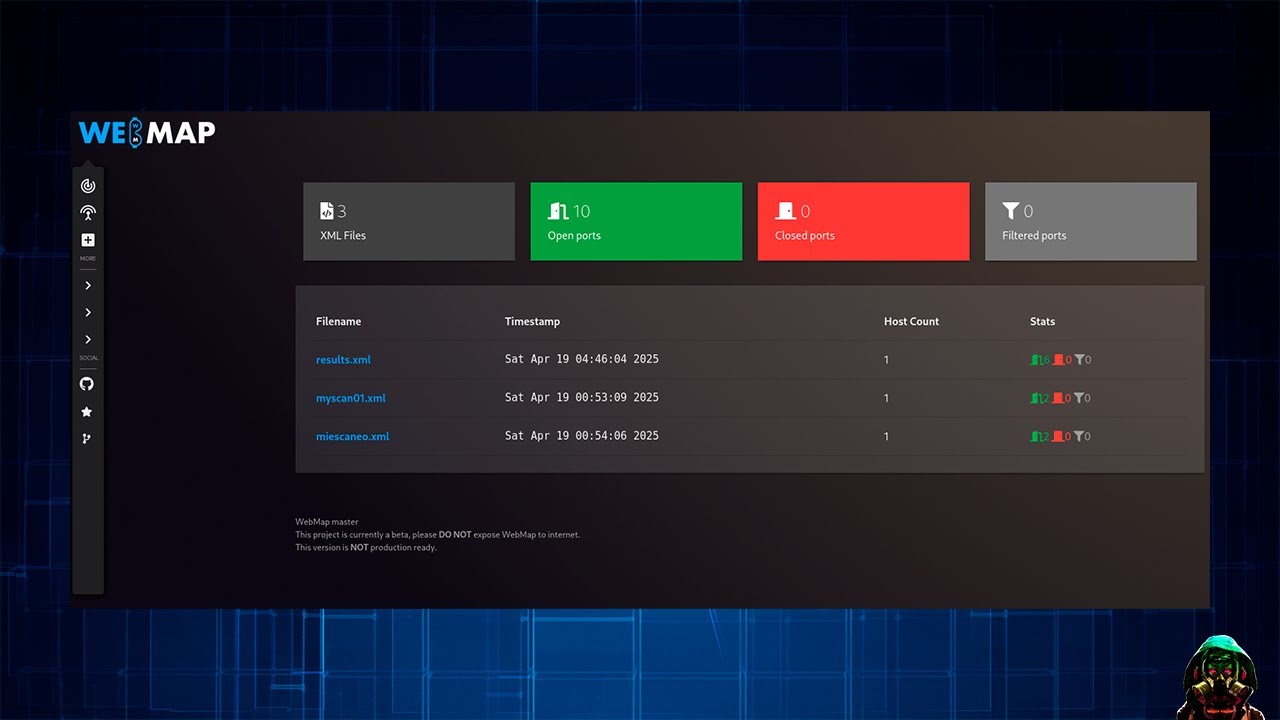Image resolution: width=1280 pixels, height=720 pixels.
Task: Click host count value in results.xml row
Action: pos(886,360)
